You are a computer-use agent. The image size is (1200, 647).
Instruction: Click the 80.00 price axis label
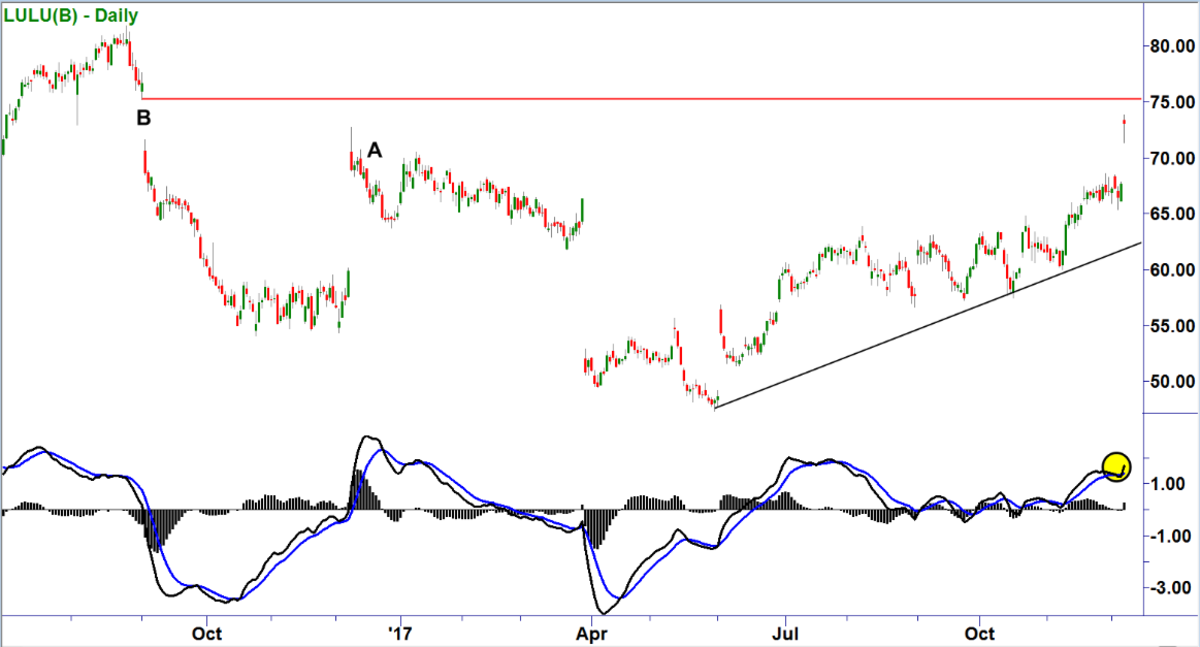coord(1170,46)
